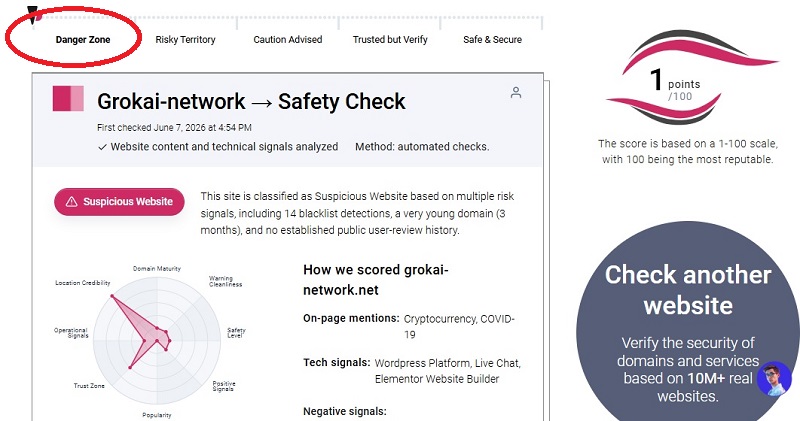Click the warning triangle on Suspicious Website
Image resolution: width=800 pixels, height=421 pixels.
[x=72, y=202]
